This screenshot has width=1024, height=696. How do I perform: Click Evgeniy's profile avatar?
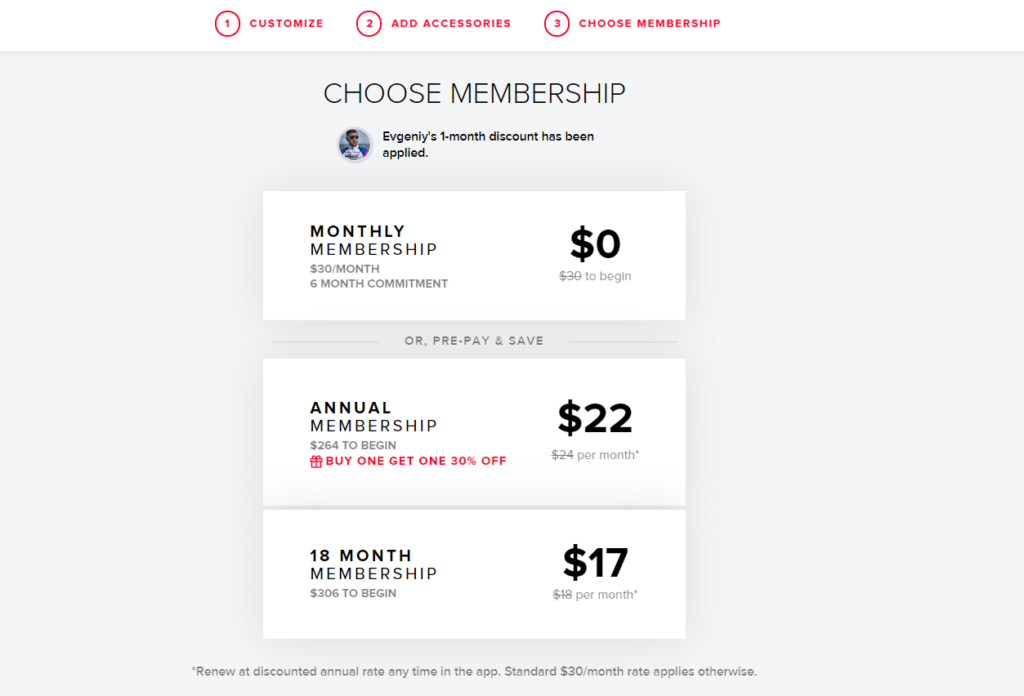(x=355, y=144)
